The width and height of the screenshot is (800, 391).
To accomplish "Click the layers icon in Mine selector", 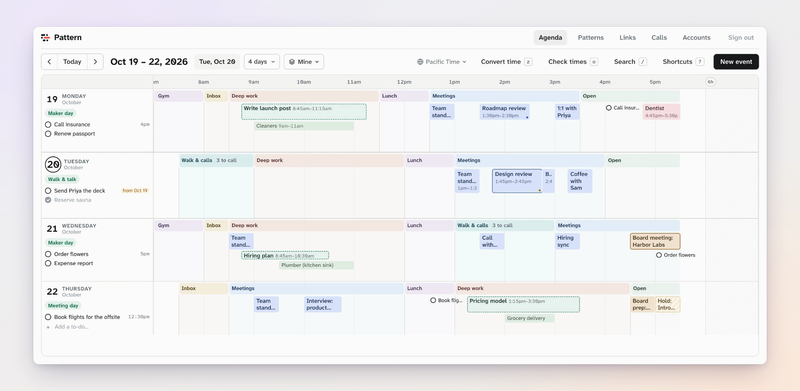I will point(292,62).
